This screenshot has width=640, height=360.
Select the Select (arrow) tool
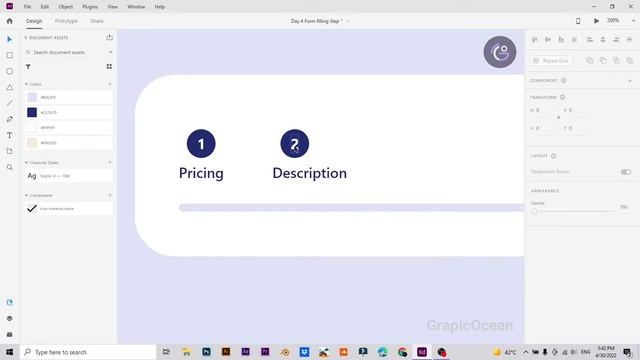(x=10, y=39)
